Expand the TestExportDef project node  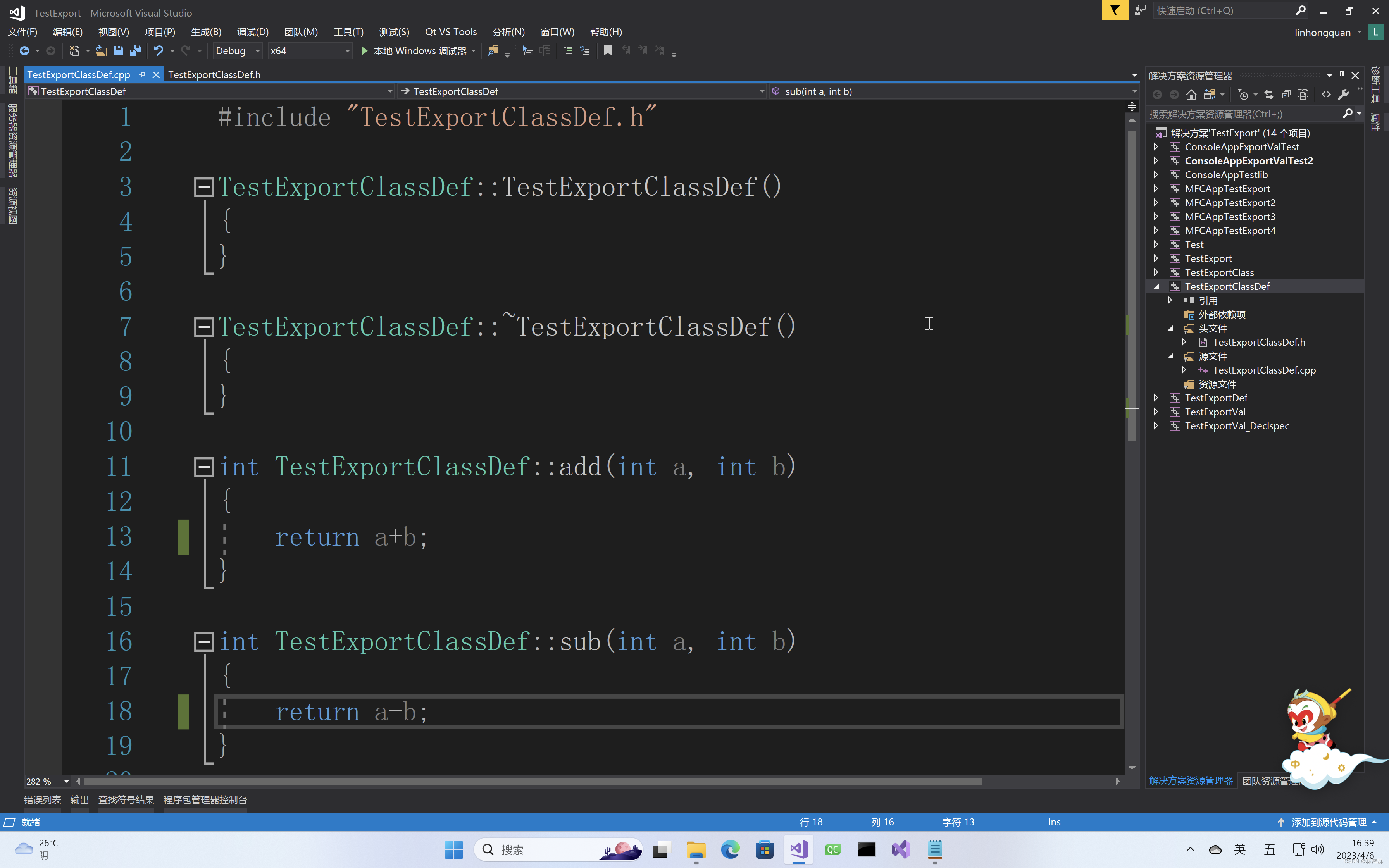point(1156,398)
